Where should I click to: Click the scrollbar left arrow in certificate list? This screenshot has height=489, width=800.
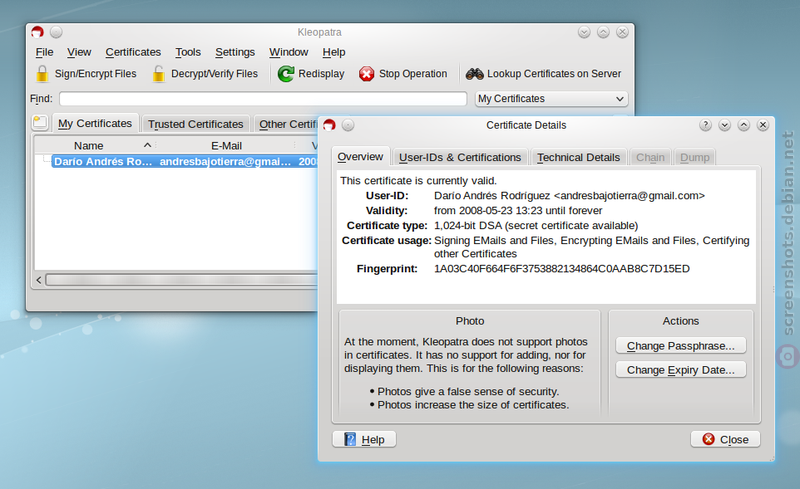[x=39, y=280]
